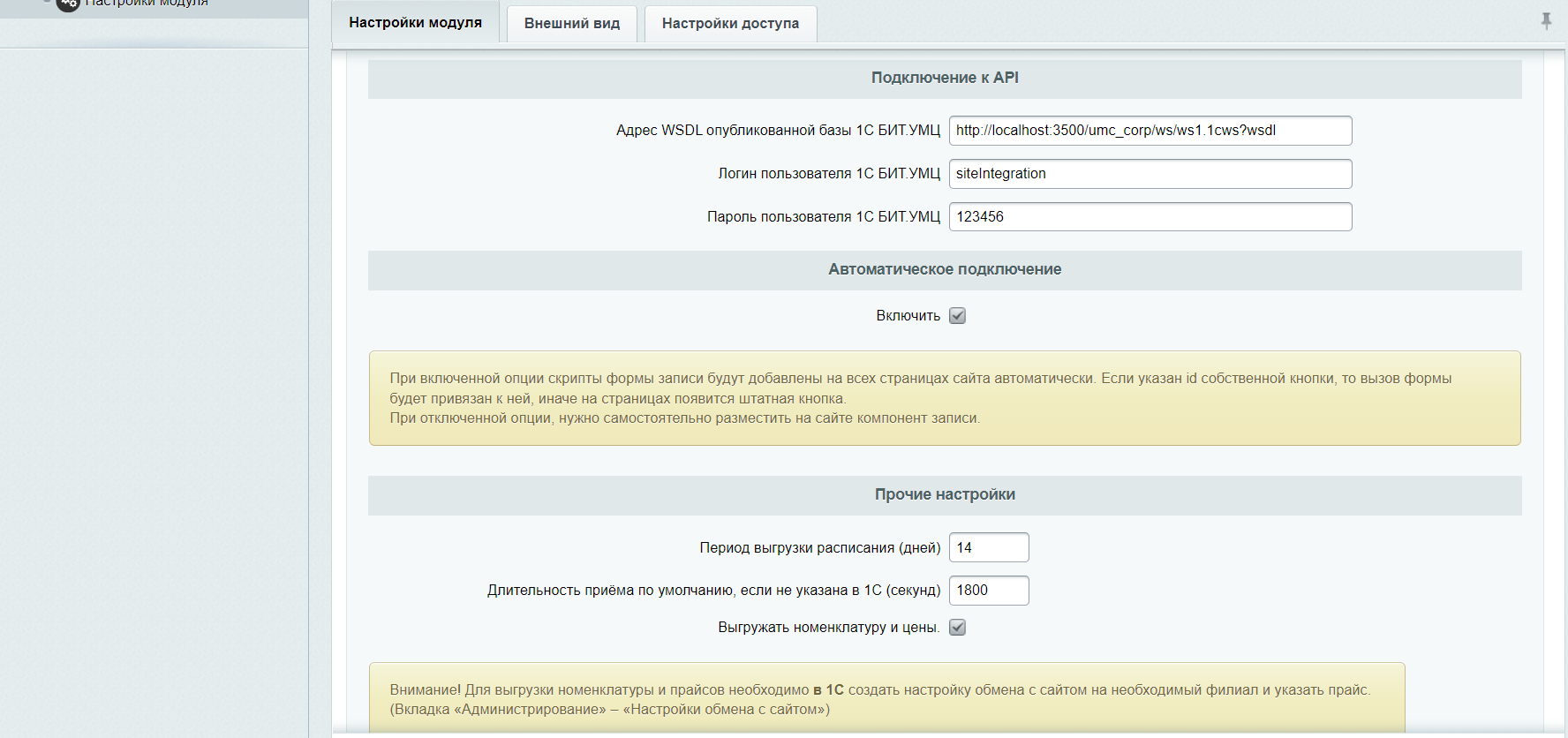This screenshot has height=738, width=1568.
Task: Open the Внешний вид tab
Action: 571,24
